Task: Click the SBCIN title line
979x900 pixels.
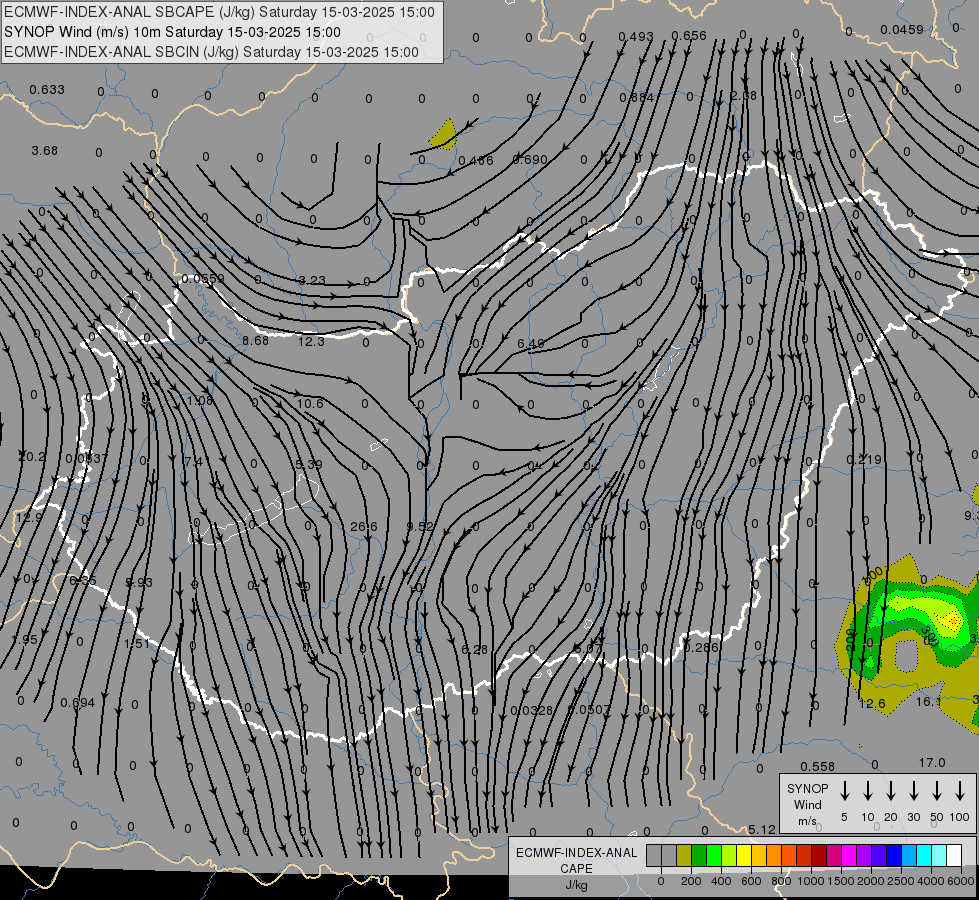Action: pyautogui.click(x=211, y=52)
